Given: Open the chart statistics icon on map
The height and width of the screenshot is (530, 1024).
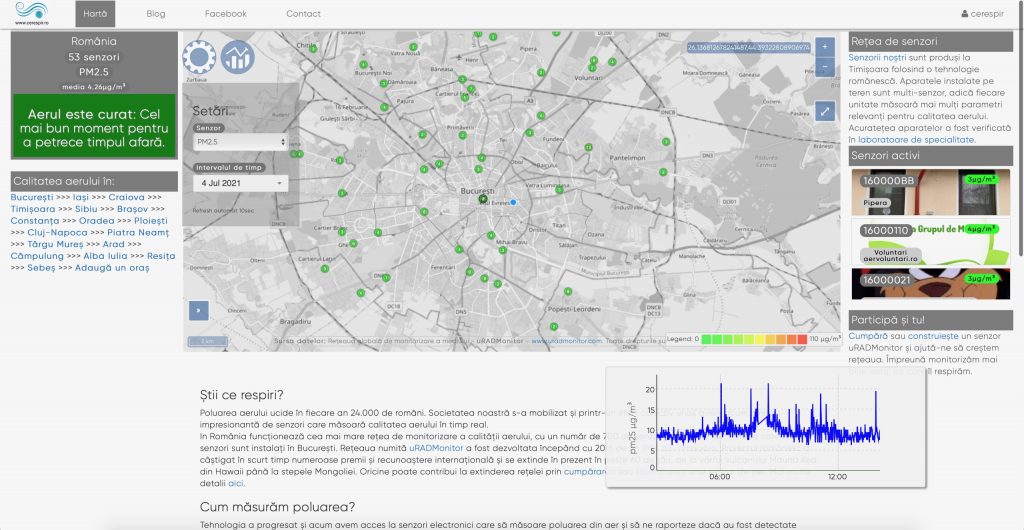Looking at the screenshot, I should [x=238, y=57].
